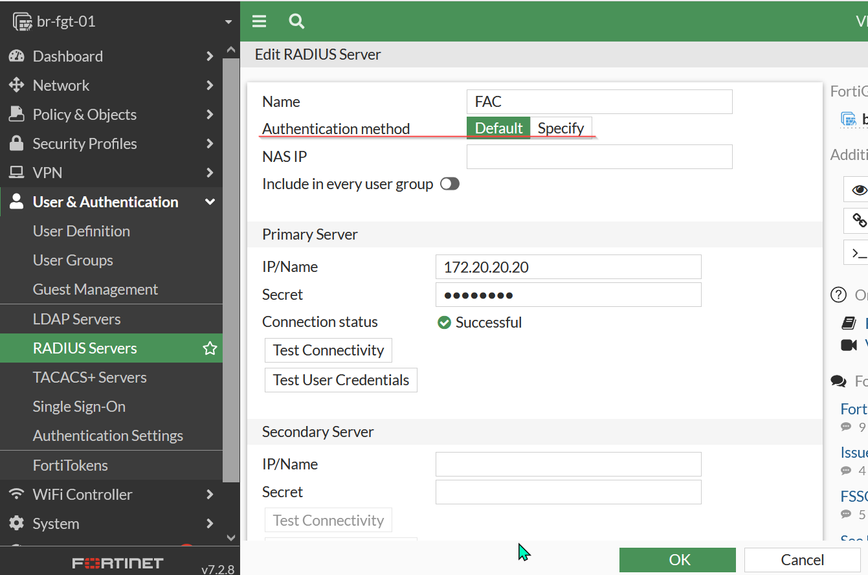This screenshot has width=868, height=575.
Task: Click the Network icon in sidebar
Action: tap(16, 85)
